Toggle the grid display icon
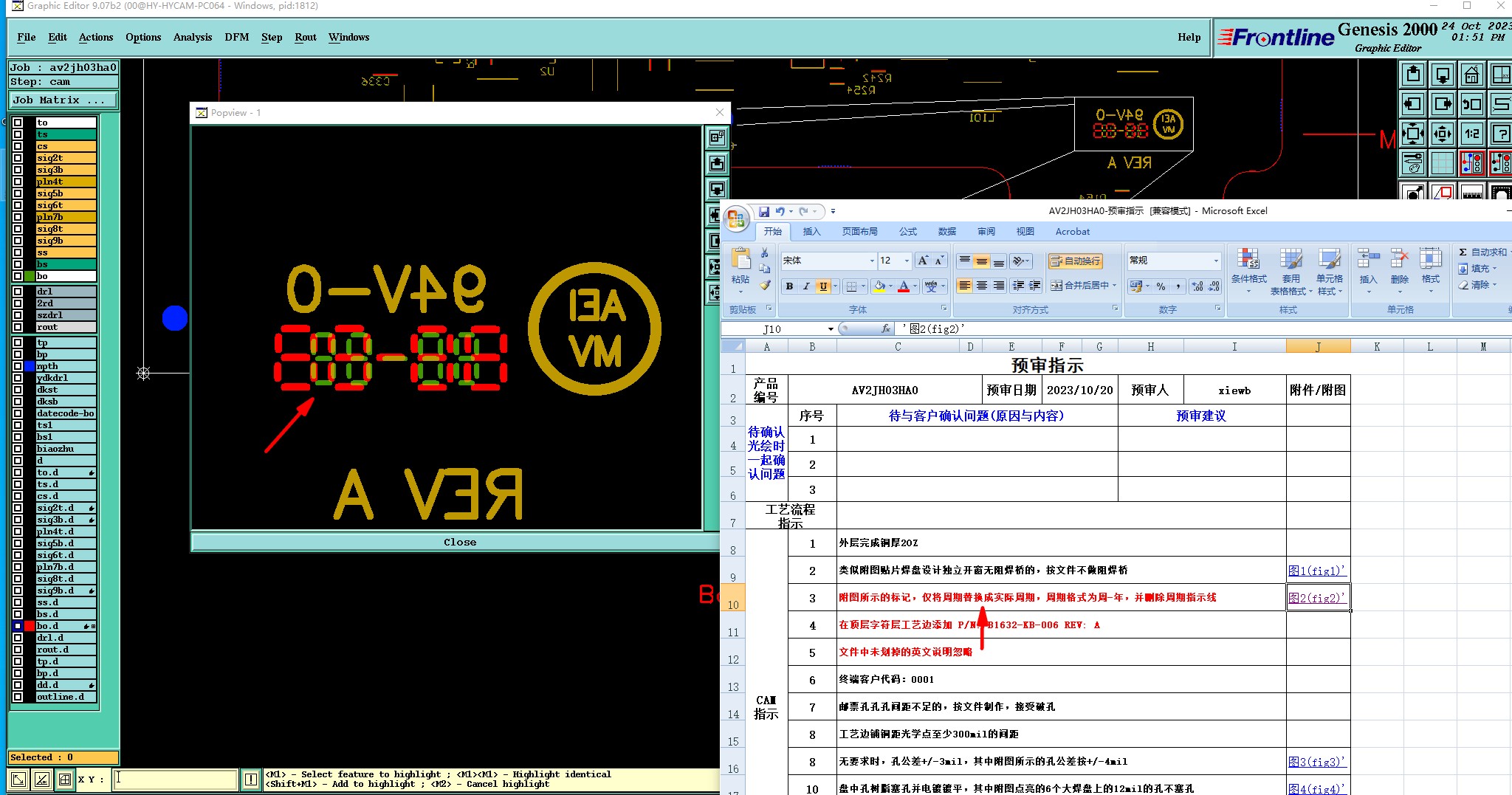Image resolution: width=1512 pixels, height=795 pixels. [1443, 163]
